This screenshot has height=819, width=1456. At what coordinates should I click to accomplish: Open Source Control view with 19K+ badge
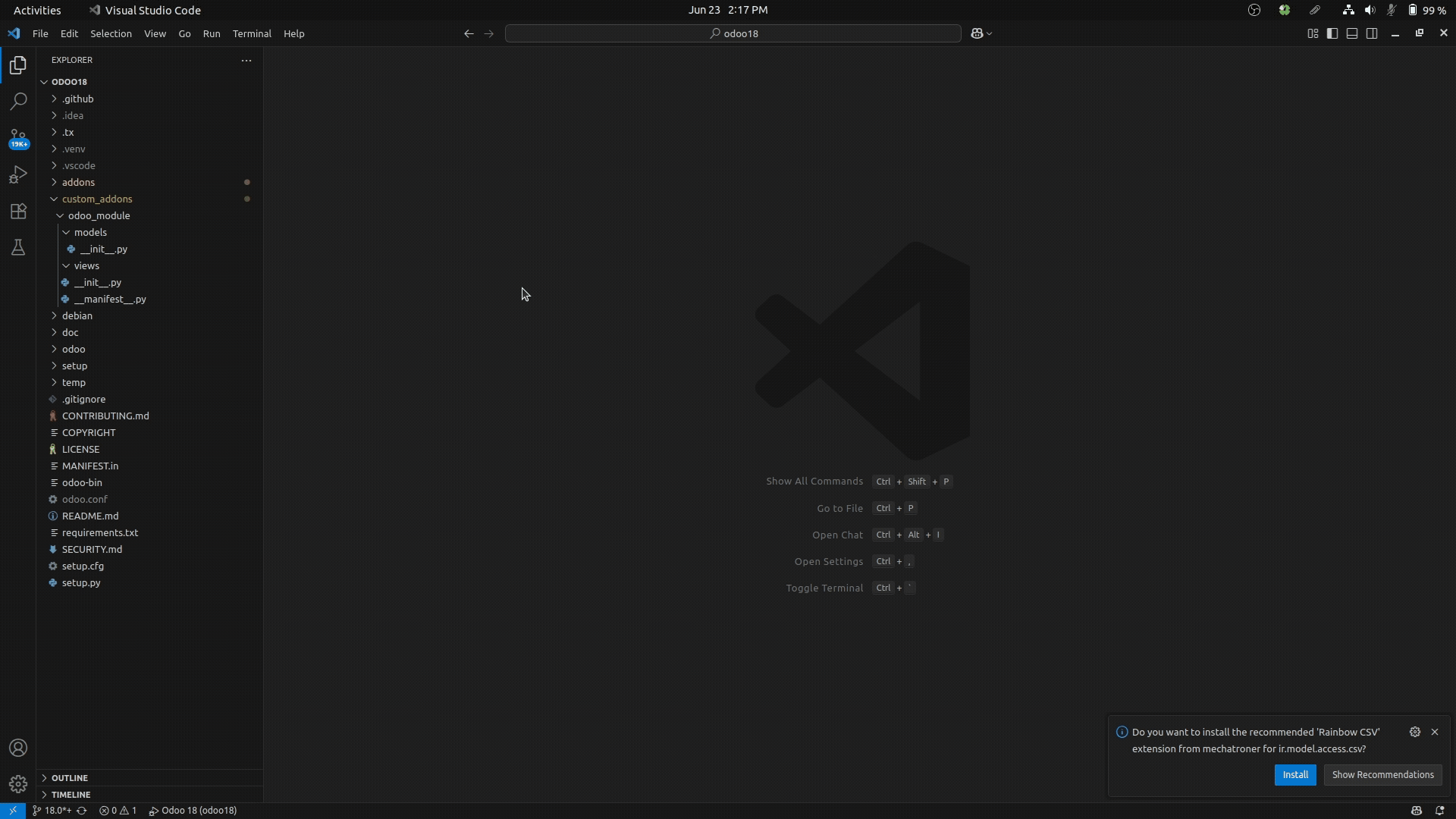coord(18,138)
